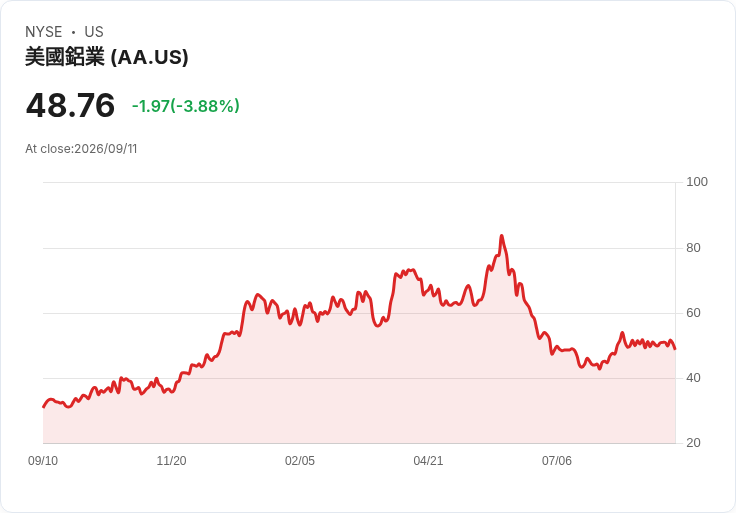This screenshot has height=513, width=736.
Task: Click the 04/21 x-axis date label
Action: pyautogui.click(x=428, y=461)
